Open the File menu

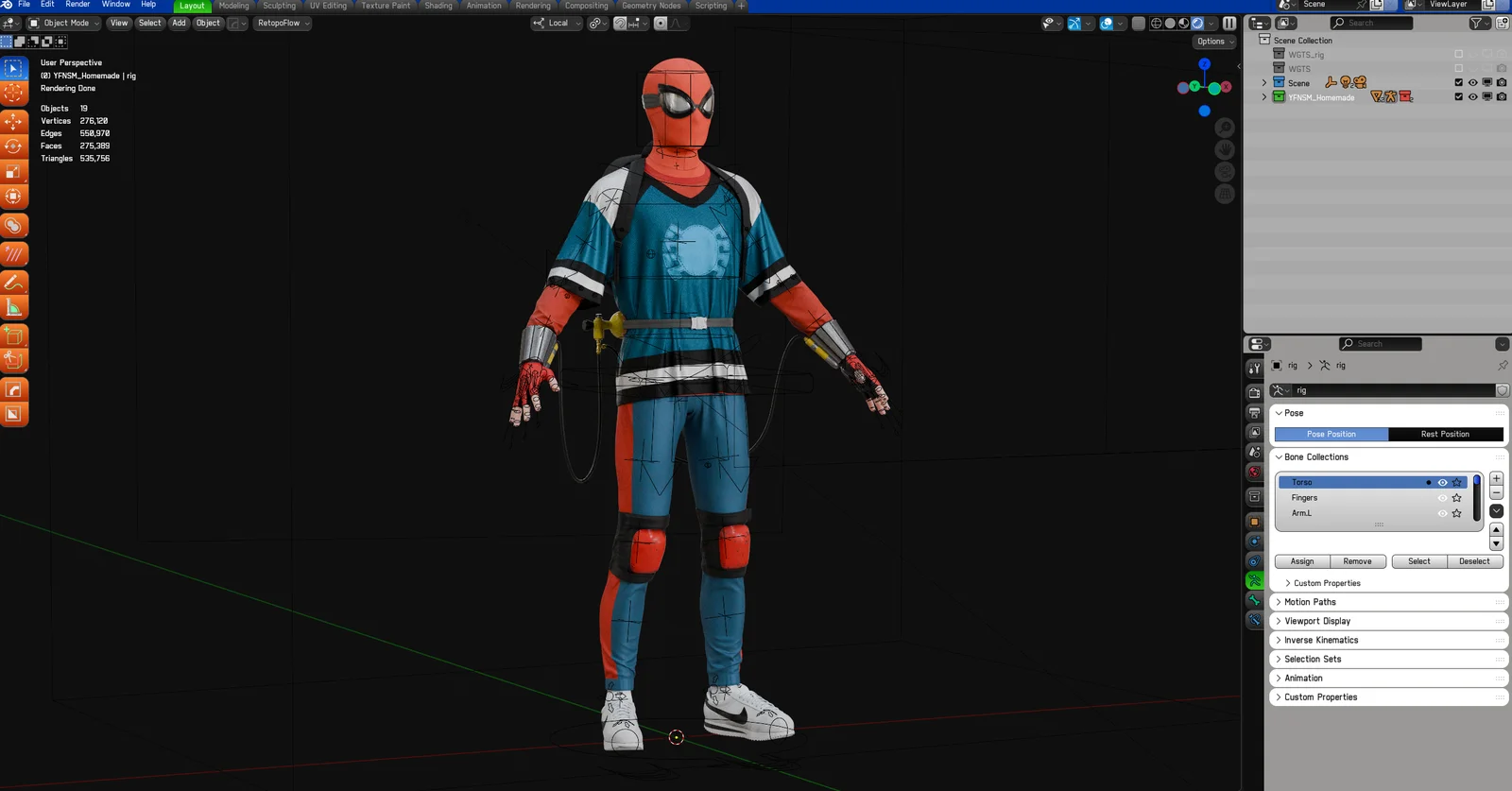click(x=24, y=5)
